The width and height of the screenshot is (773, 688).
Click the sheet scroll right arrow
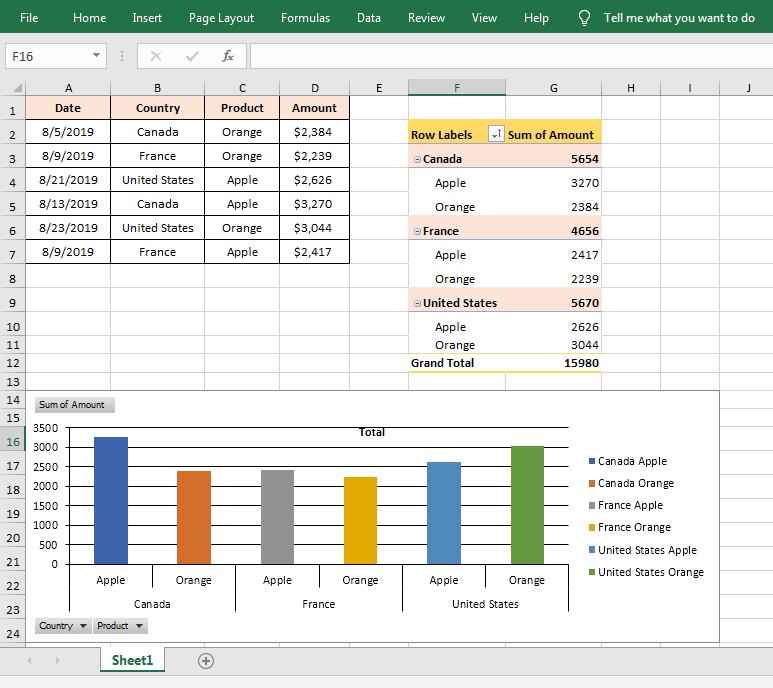coord(58,660)
